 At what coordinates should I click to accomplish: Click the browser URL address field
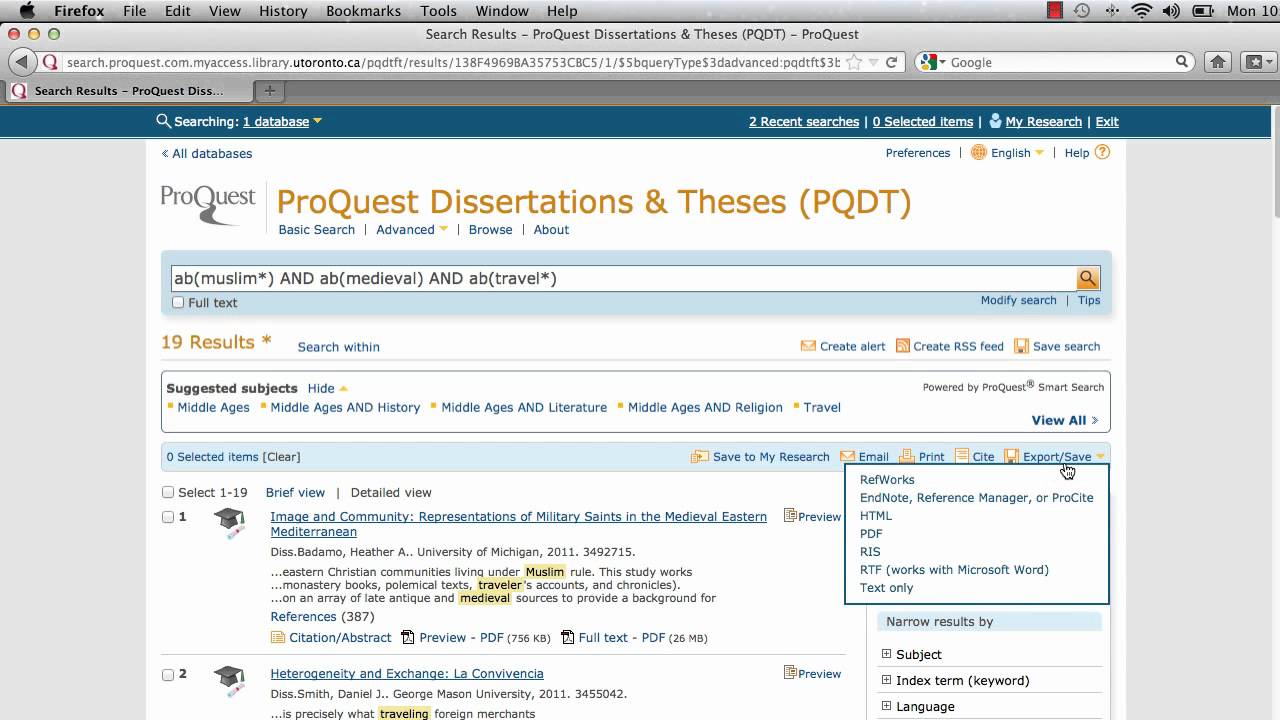click(x=455, y=62)
